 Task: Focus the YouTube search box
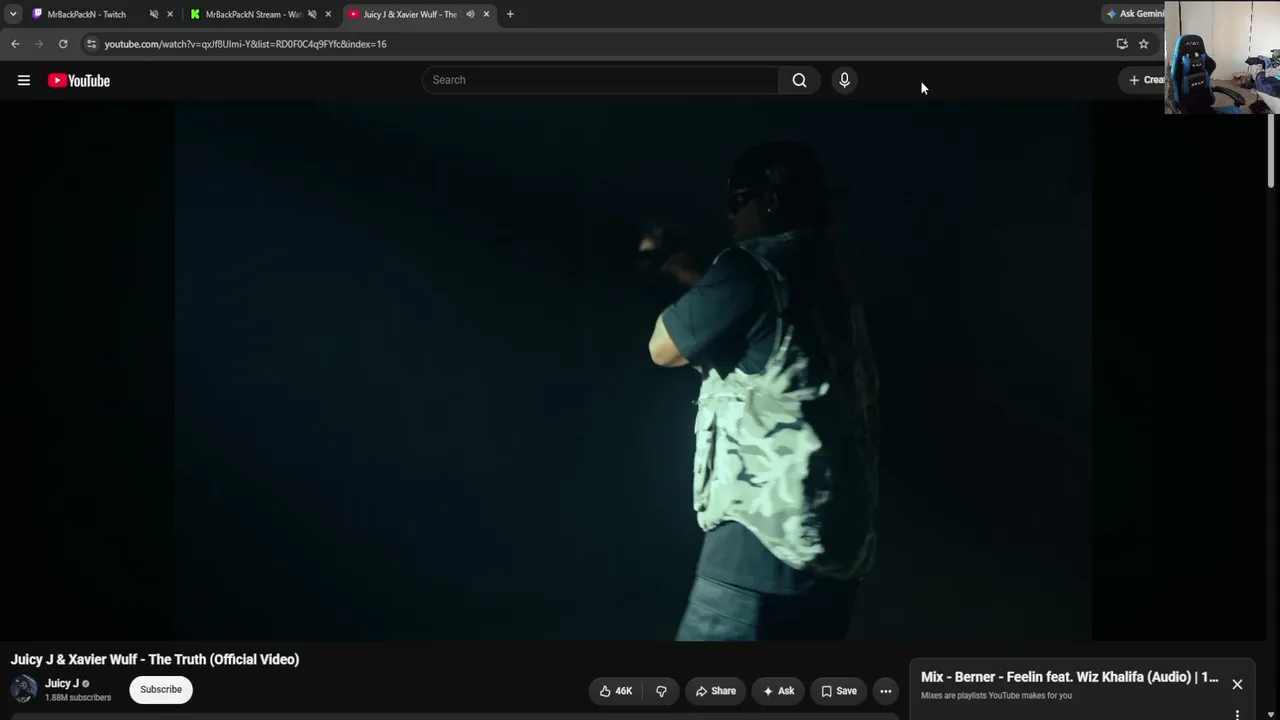(x=600, y=80)
